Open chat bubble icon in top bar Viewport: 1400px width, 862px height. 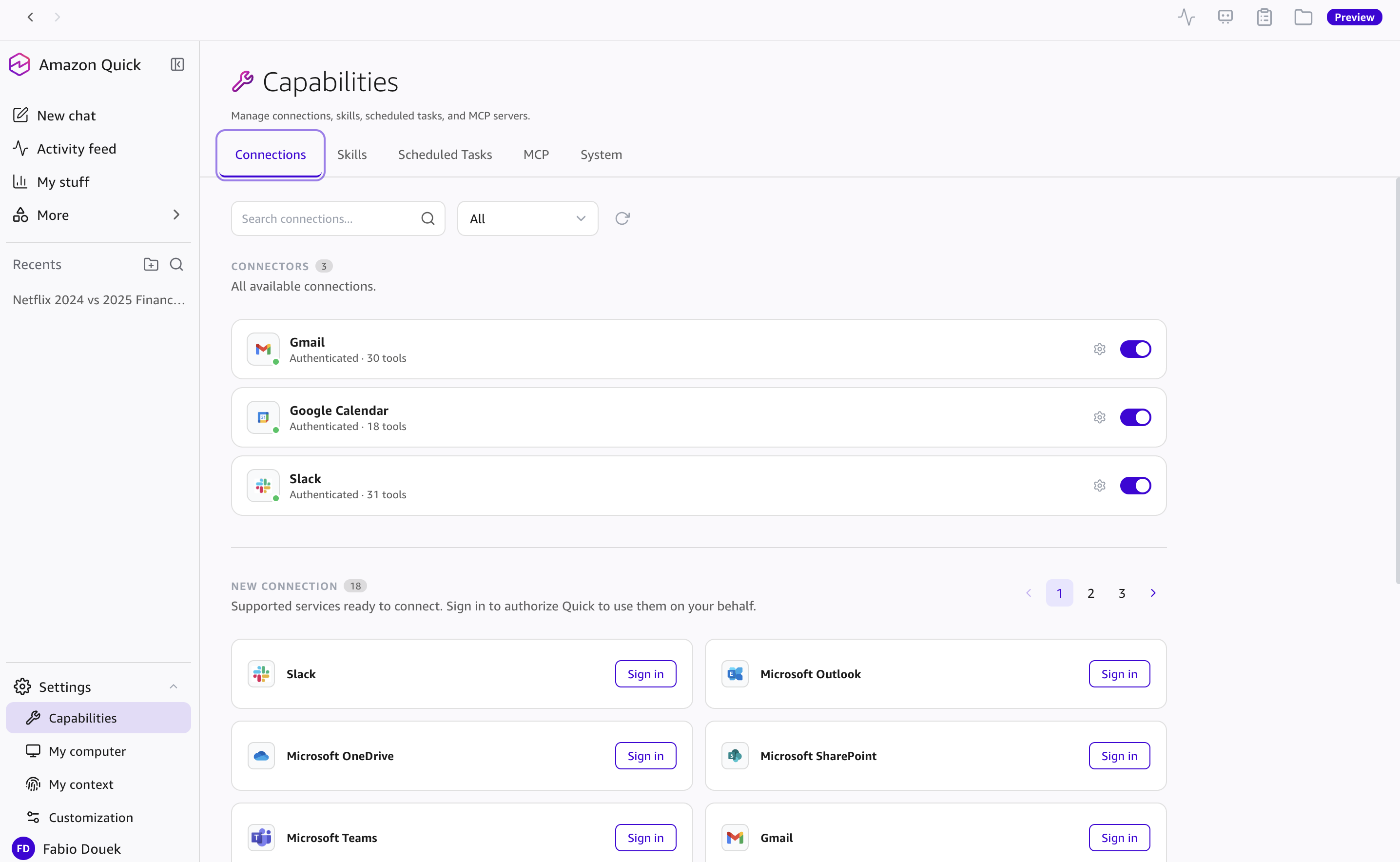click(x=1225, y=17)
